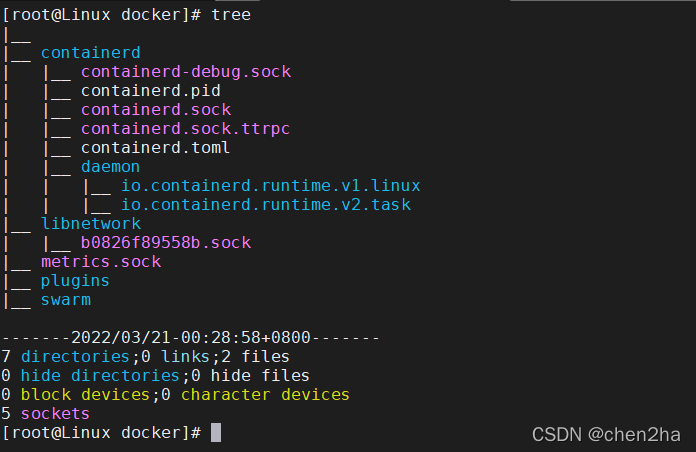This screenshot has height=452, width=696.
Task: Click the libnetwork directory name
Action: pos(90,224)
